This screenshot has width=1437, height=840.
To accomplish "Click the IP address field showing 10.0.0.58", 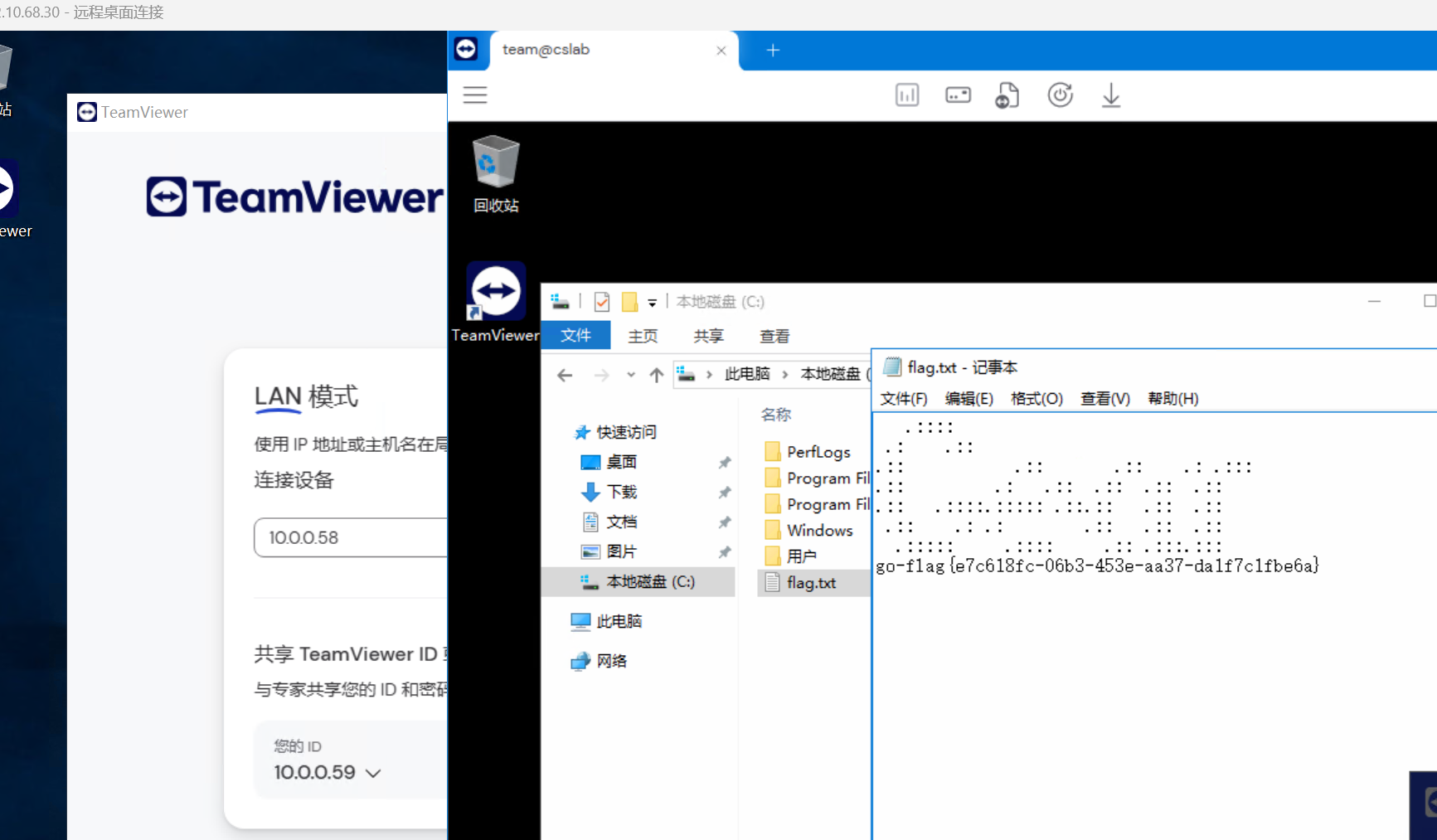I will click(350, 537).
